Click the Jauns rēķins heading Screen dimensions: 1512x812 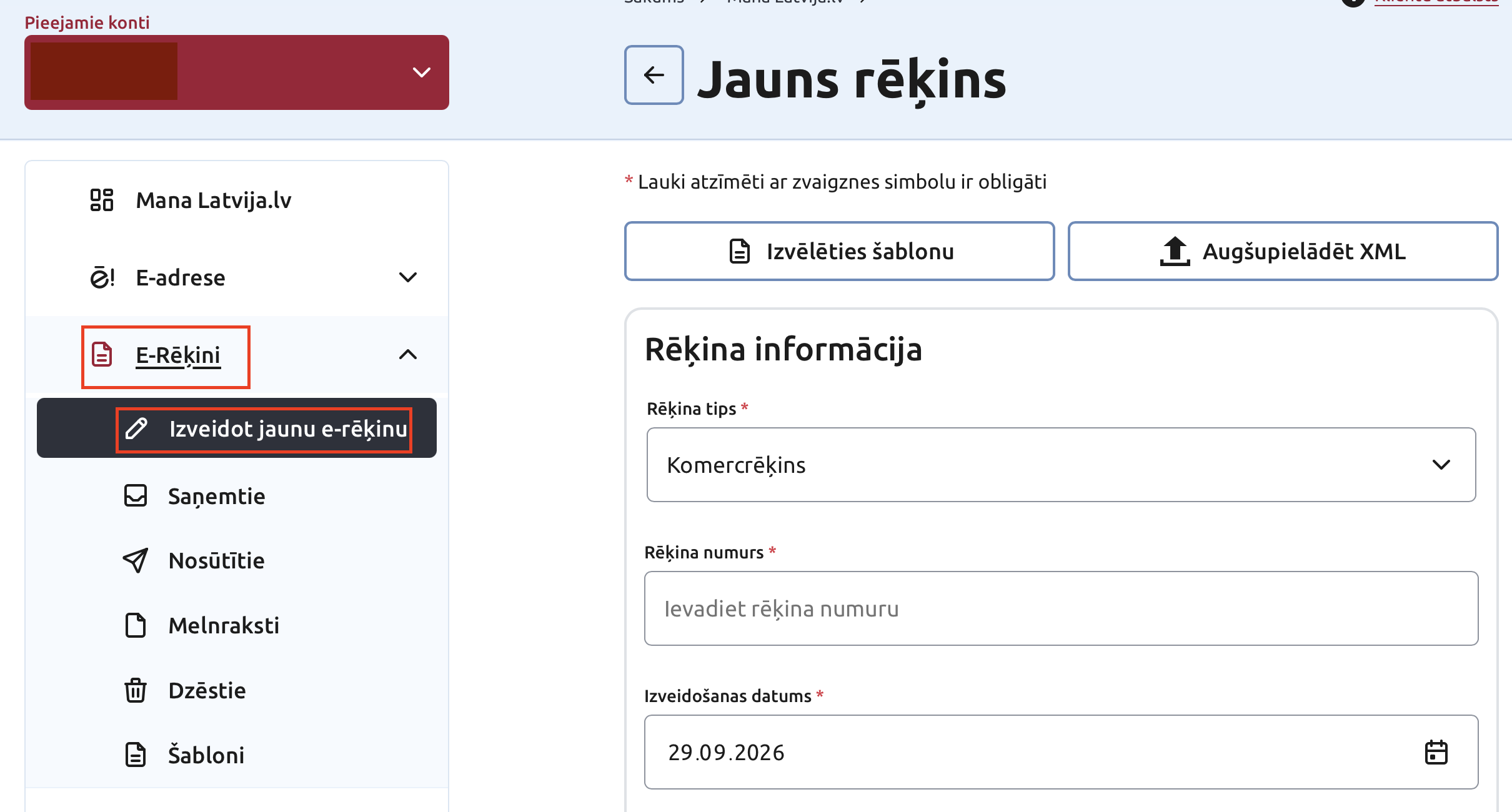[x=852, y=80]
